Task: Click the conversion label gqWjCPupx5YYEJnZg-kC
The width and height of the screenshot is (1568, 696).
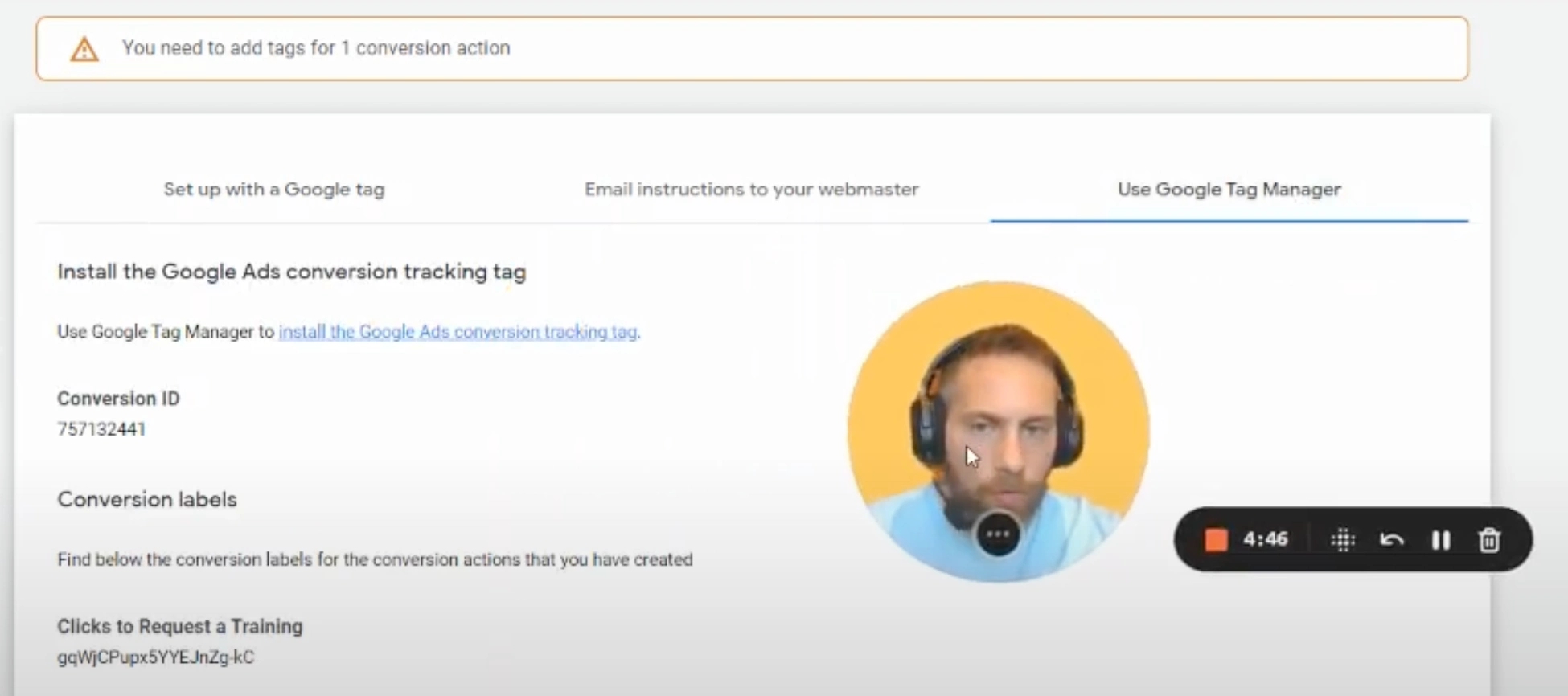Action: pyautogui.click(x=155, y=657)
